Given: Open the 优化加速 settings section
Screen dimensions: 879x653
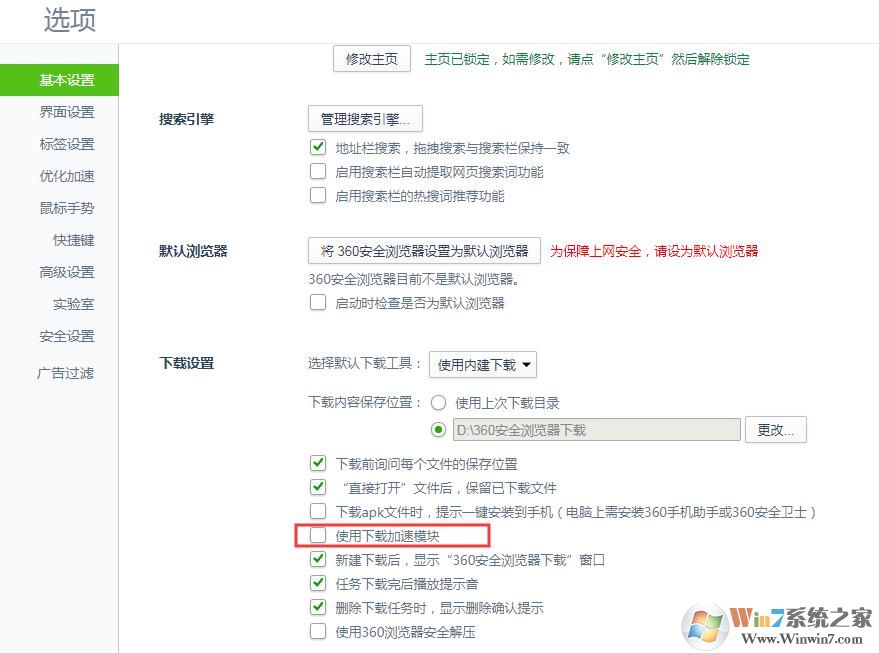Looking at the screenshot, I should [x=68, y=176].
